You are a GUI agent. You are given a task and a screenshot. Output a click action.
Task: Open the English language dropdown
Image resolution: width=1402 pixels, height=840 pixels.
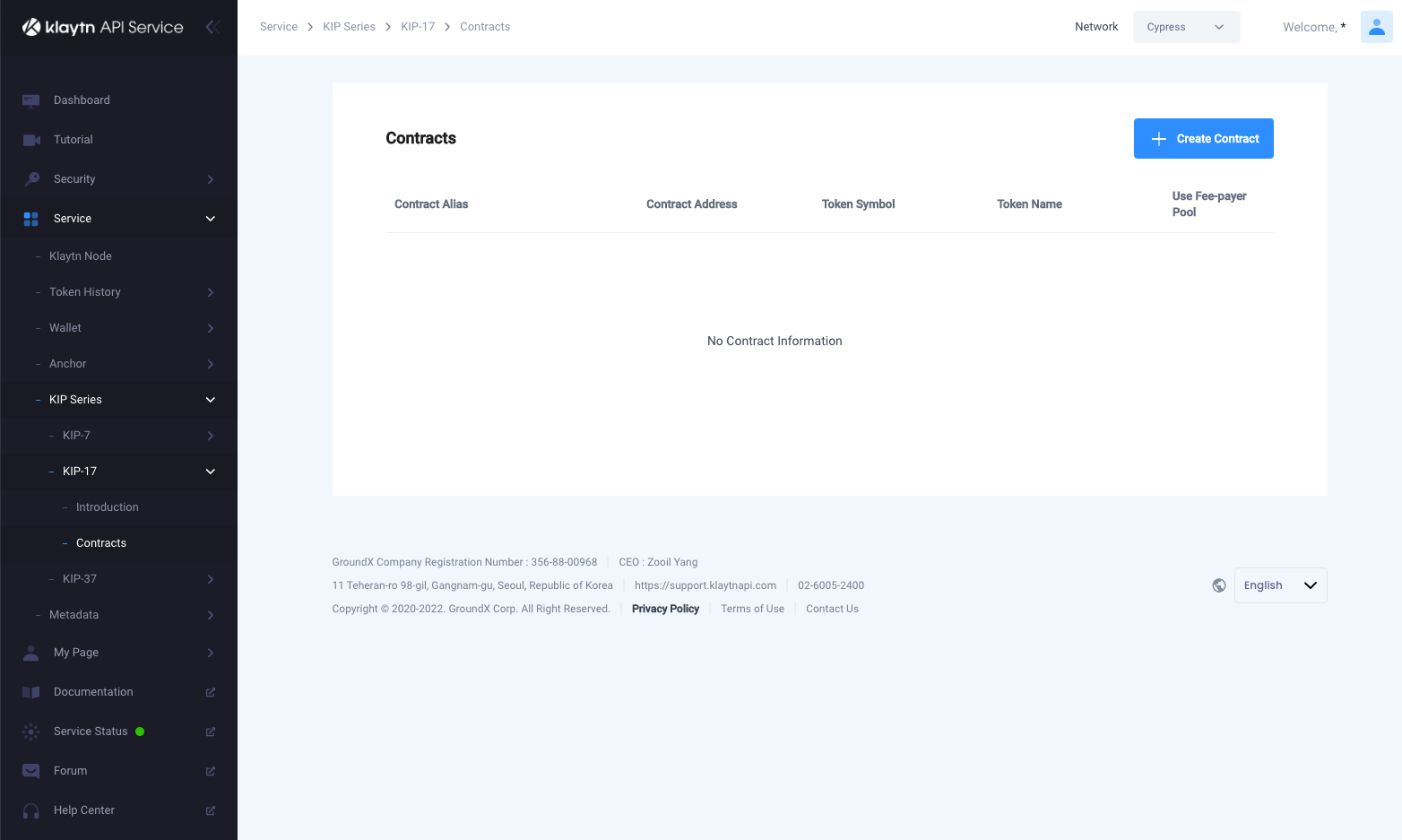pos(1280,585)
